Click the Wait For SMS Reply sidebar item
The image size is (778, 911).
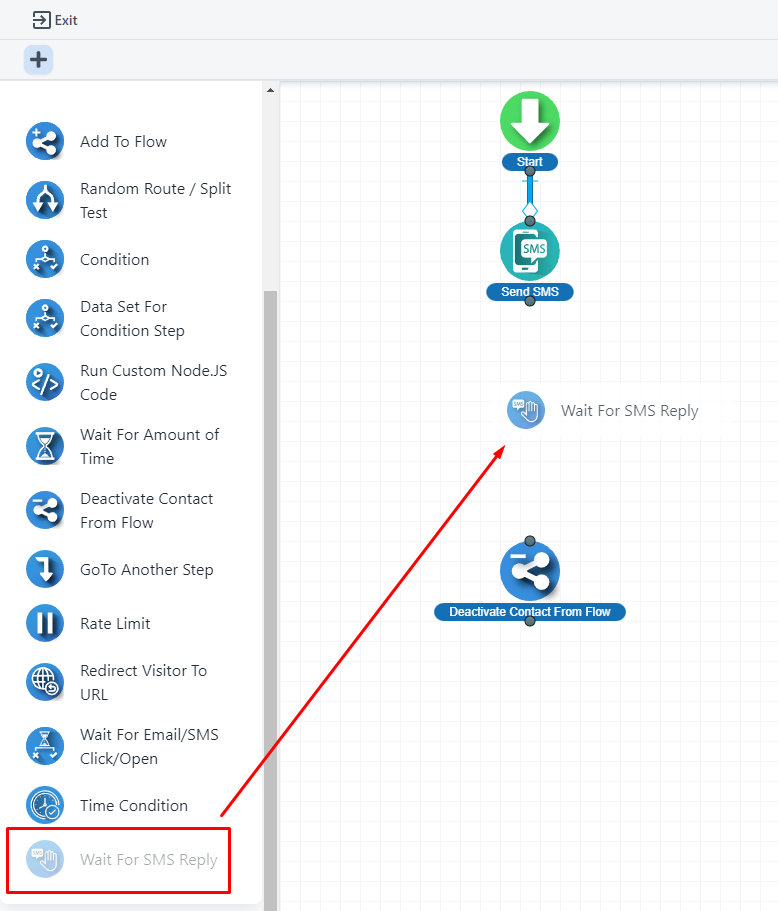[148, 860]
